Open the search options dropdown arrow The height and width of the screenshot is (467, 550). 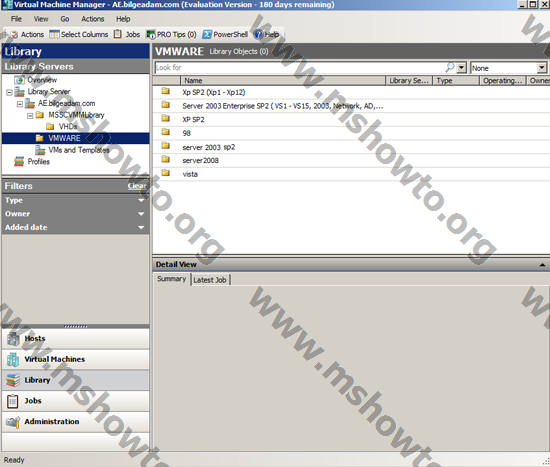pos(462,68)
